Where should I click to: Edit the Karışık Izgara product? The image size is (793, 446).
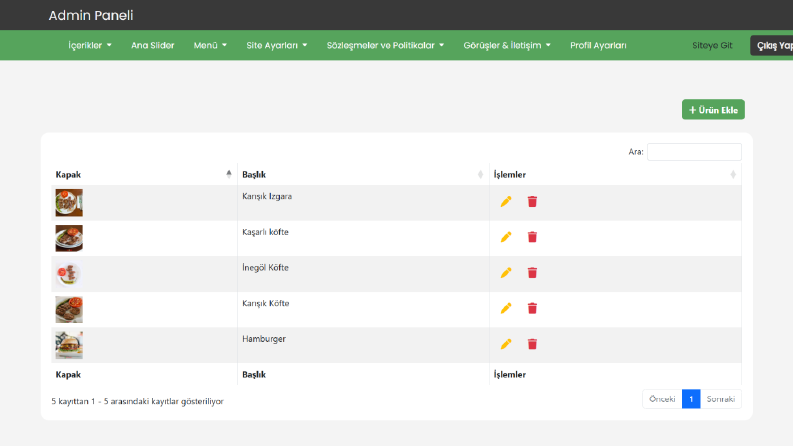[506, 202]
